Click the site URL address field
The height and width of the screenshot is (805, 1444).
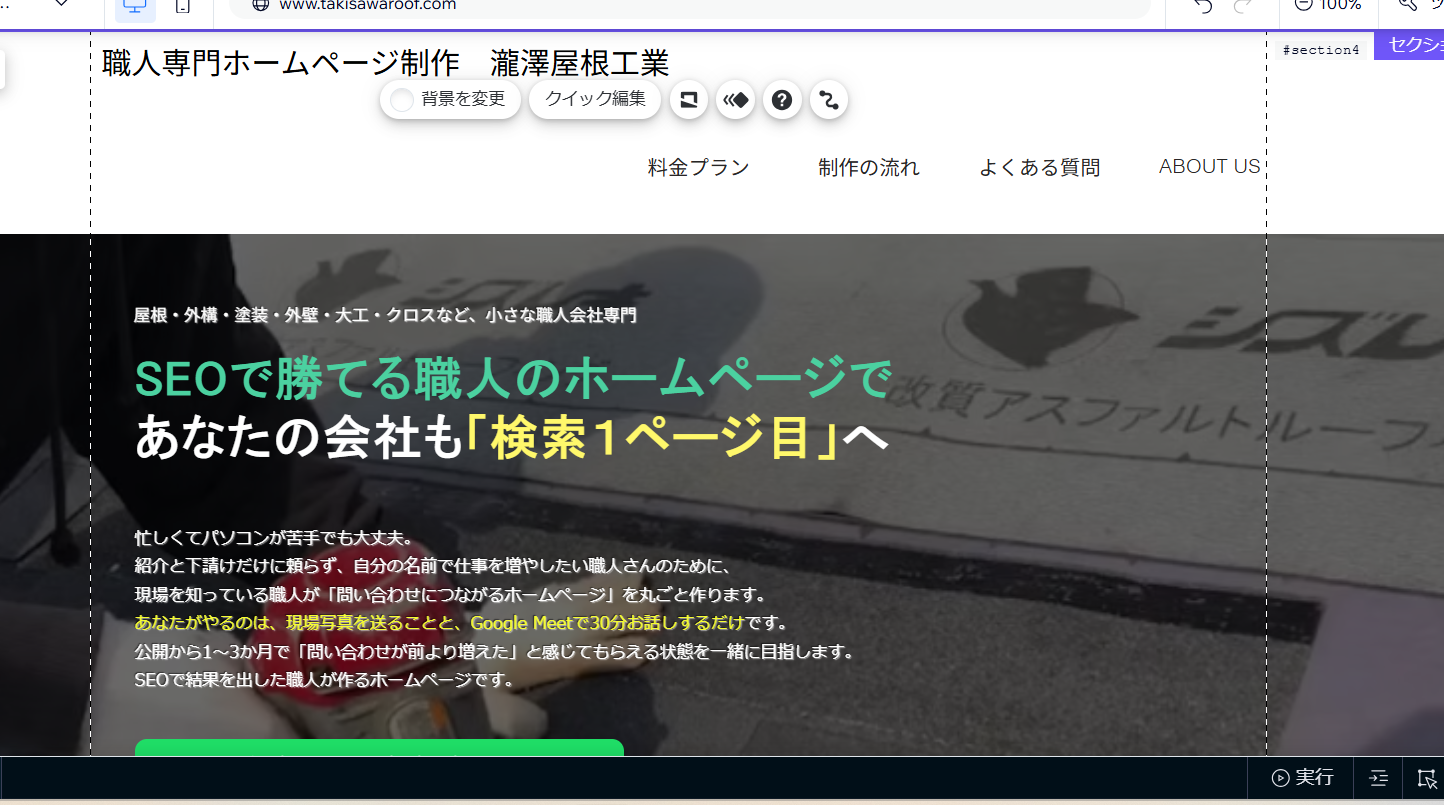(x=690, y=6)
